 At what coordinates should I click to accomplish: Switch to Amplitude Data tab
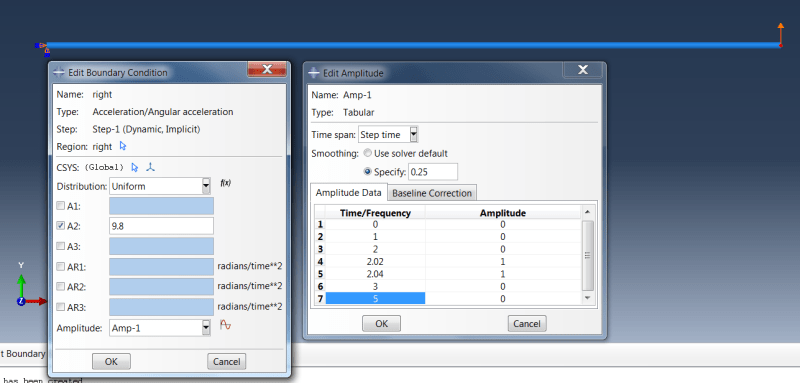348,193
